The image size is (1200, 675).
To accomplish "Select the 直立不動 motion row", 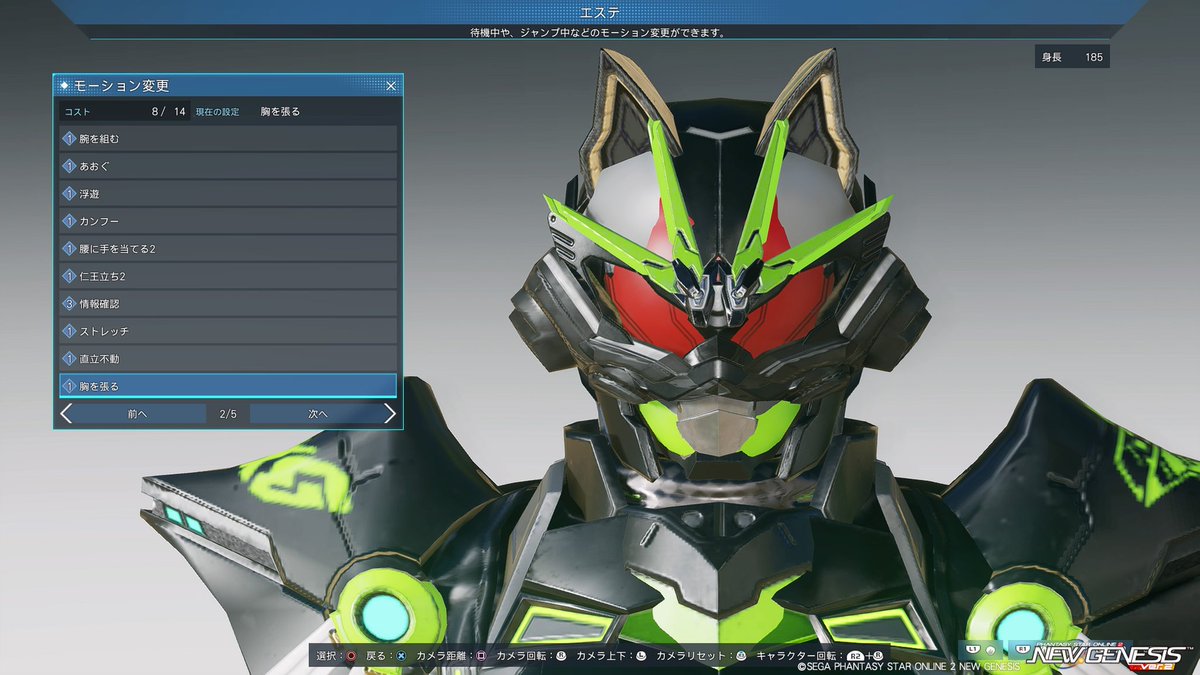I will [x=228, y=358].
